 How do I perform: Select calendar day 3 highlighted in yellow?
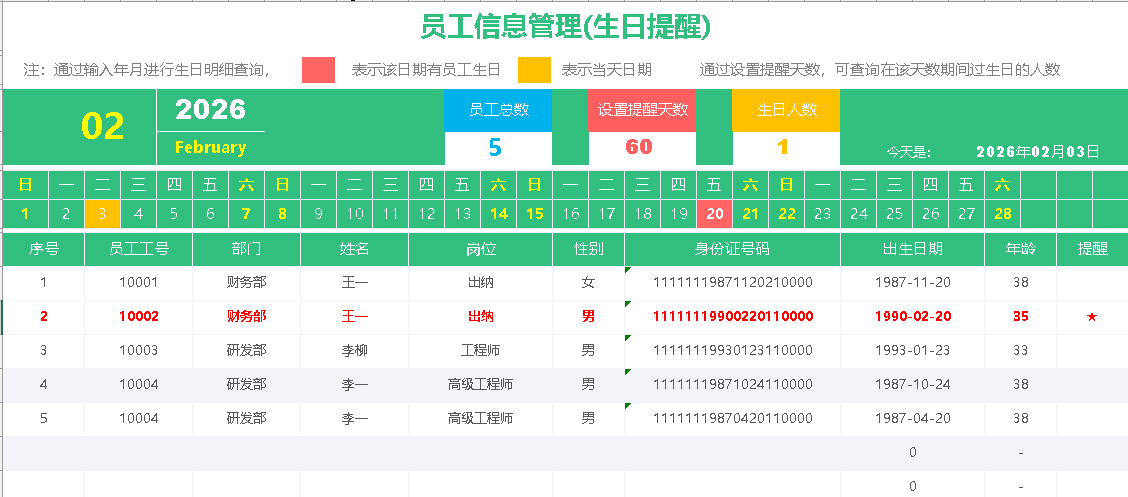point(102,213)
